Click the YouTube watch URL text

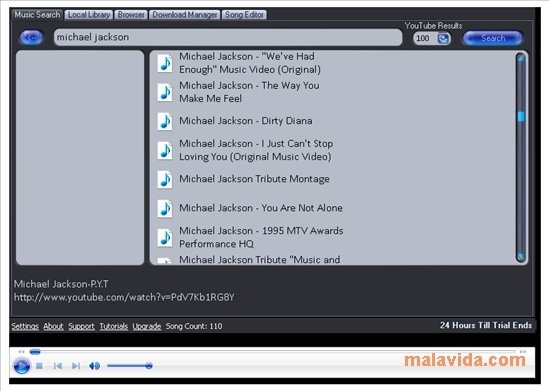tap(124, 297)
